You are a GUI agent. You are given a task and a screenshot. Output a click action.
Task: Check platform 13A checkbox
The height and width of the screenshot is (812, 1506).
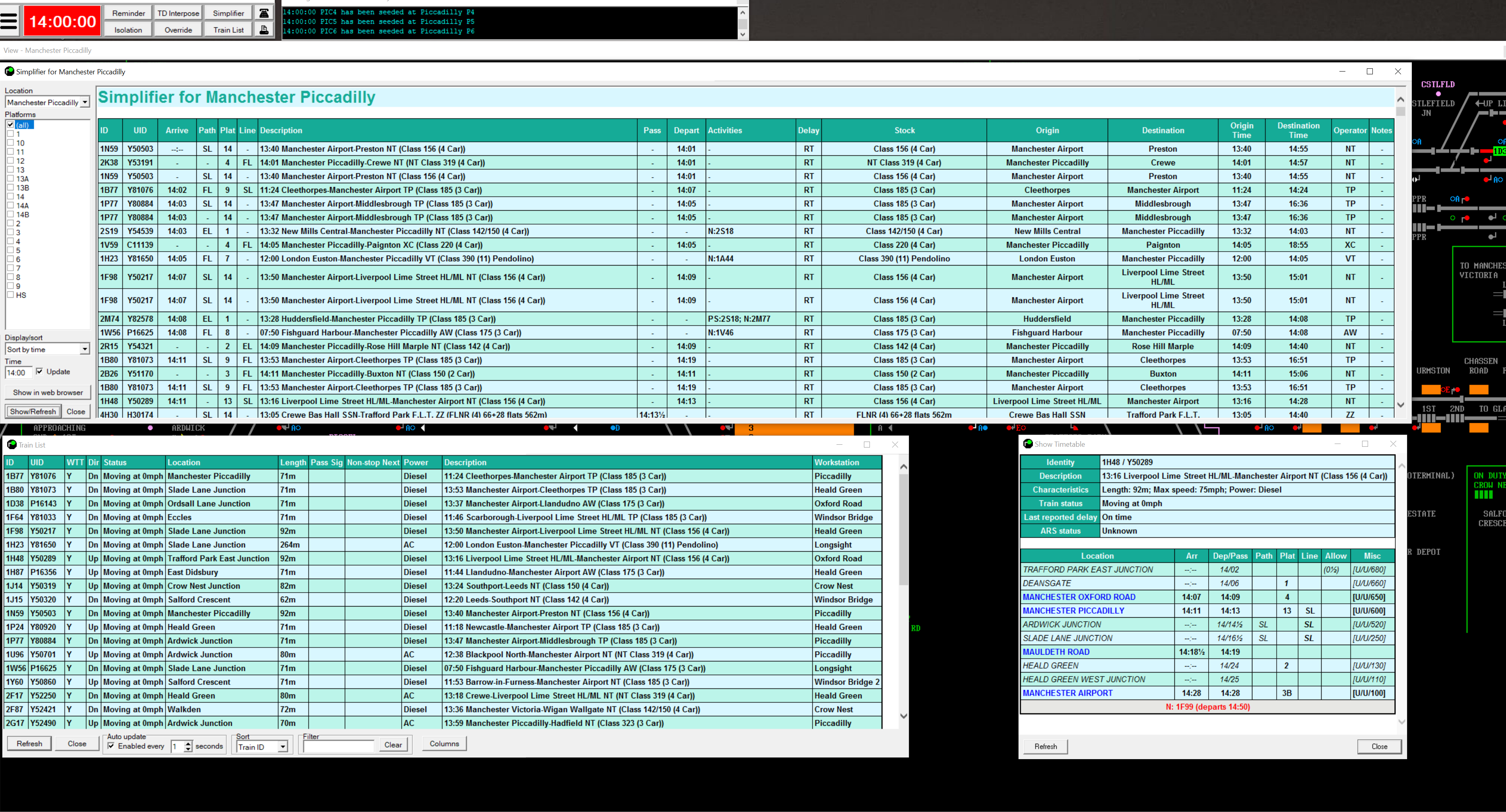(10, 179)
